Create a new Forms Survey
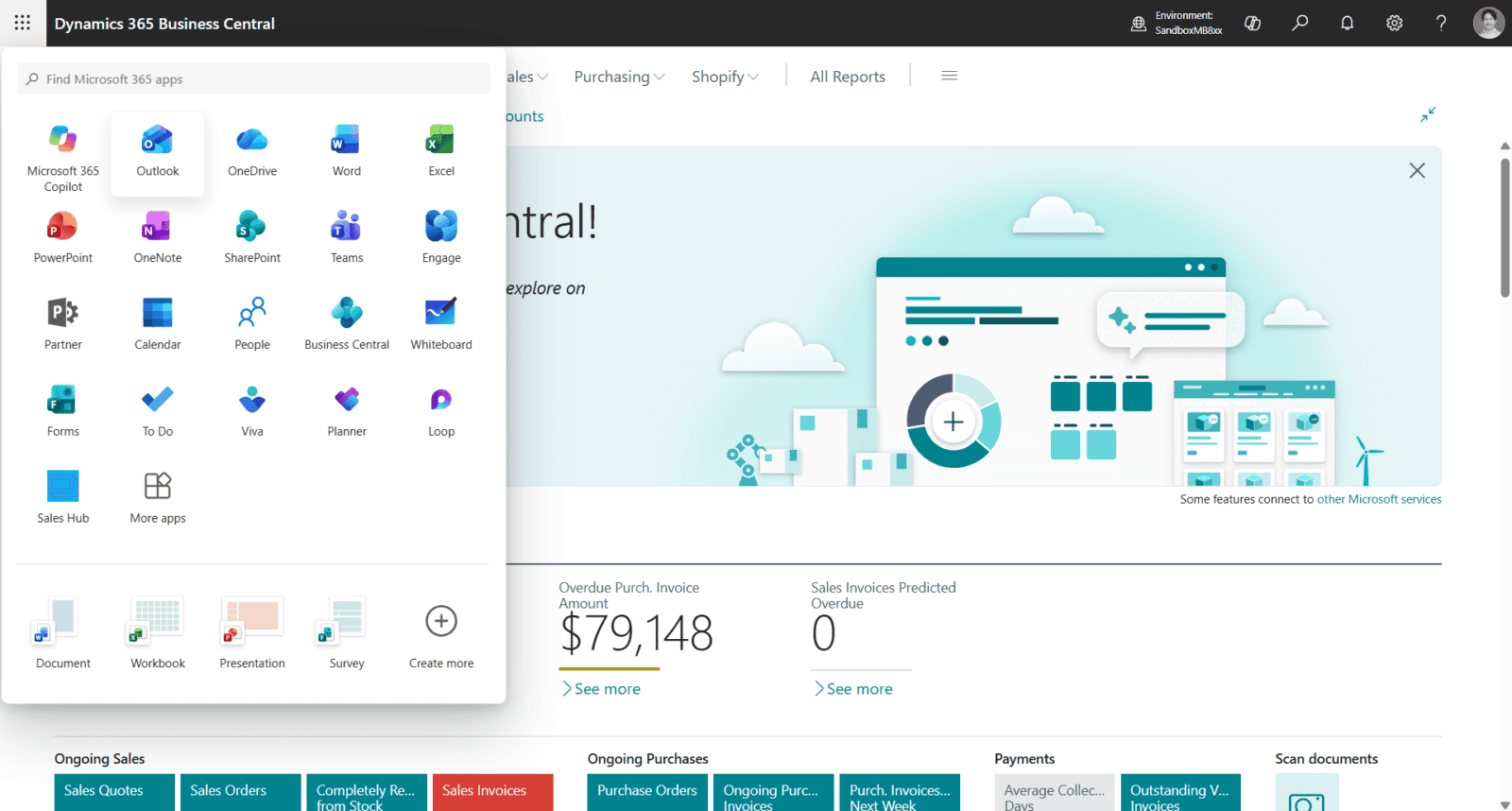This screenshot has height=811, width=1512. point(347,633)
